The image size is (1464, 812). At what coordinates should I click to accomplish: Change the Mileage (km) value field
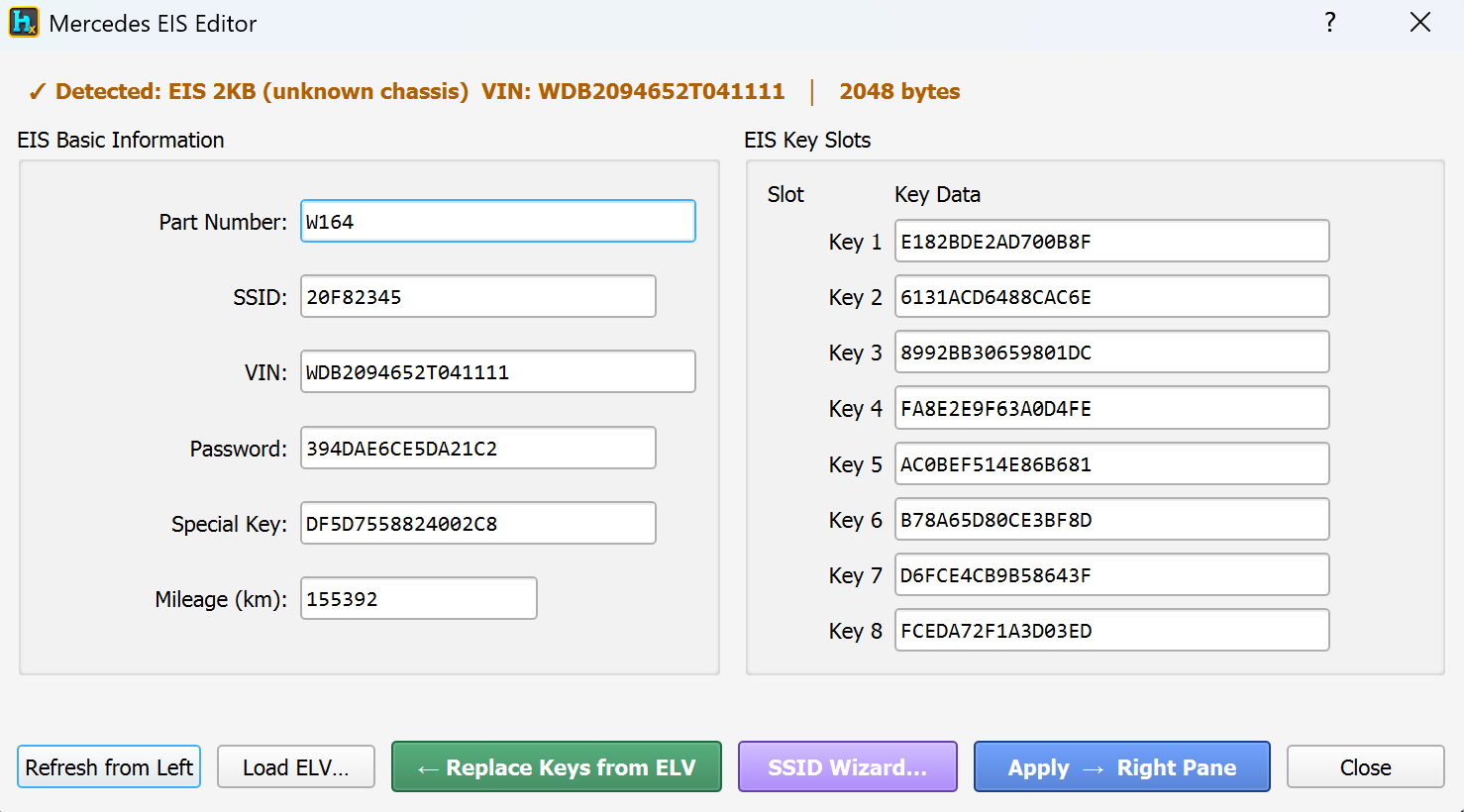[419, 598]
